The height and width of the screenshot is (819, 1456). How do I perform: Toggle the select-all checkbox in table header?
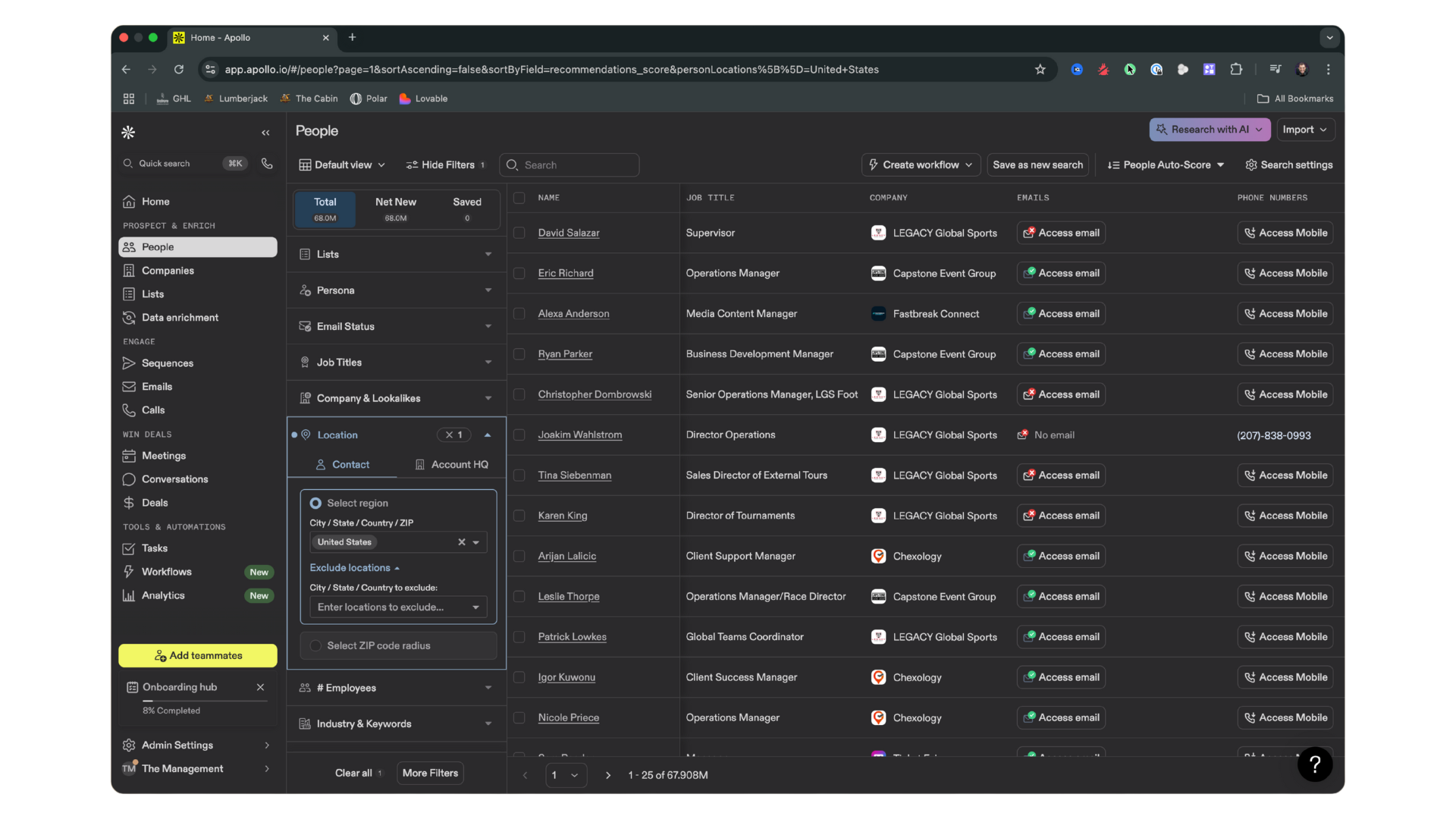[x=519, y=198]
